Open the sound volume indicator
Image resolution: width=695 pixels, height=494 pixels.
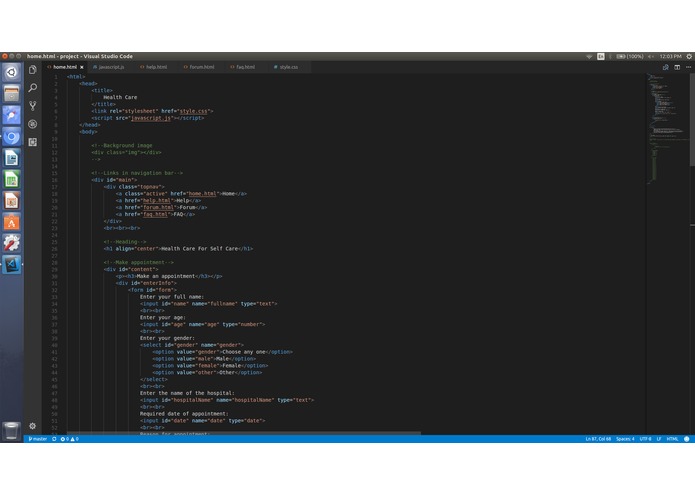651,57
